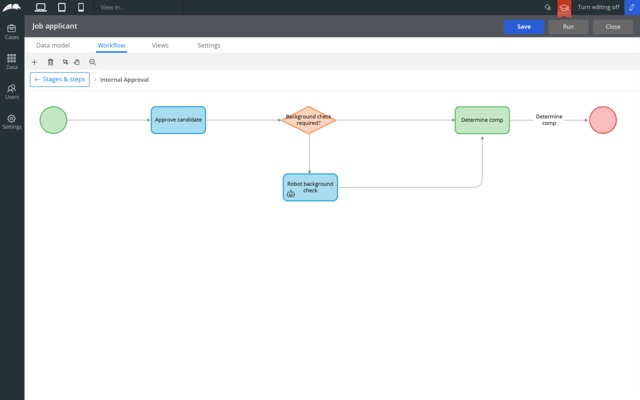Open Settings in the left sidebar
The height and width of the screenshot is (400, 640).
(12, 121)
